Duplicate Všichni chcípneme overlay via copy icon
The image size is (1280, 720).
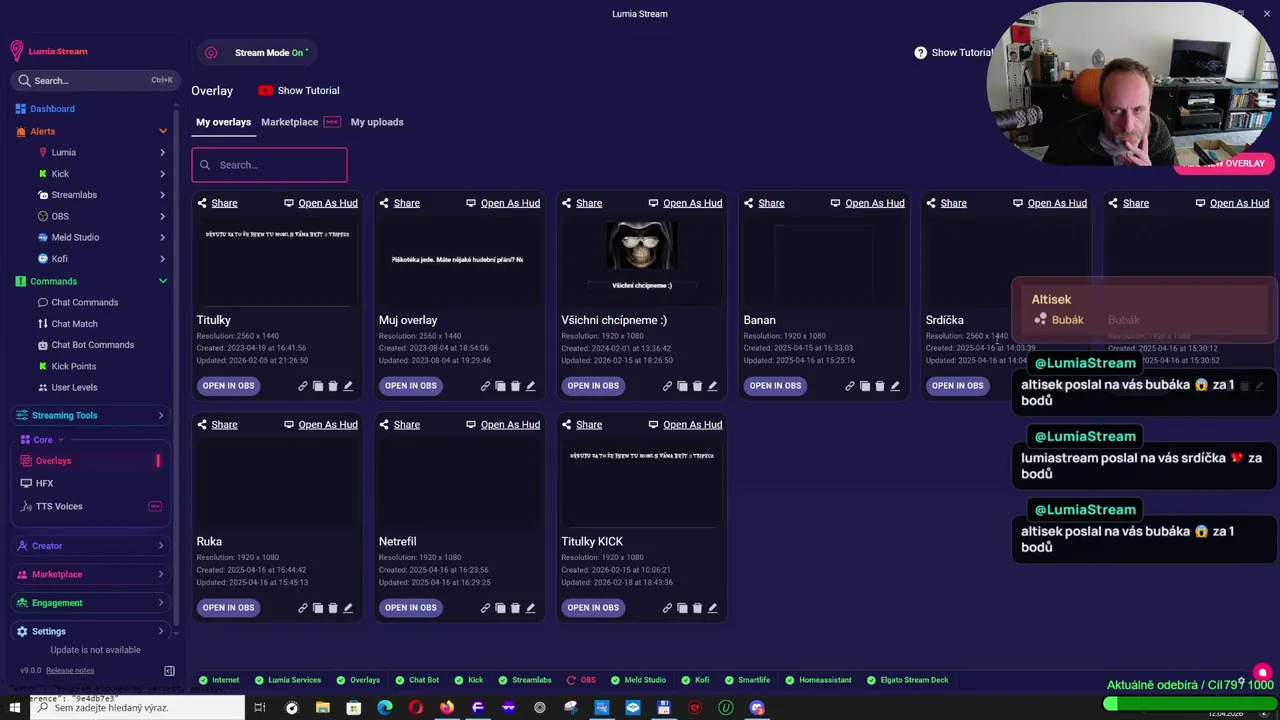click(x=682, y=386)
